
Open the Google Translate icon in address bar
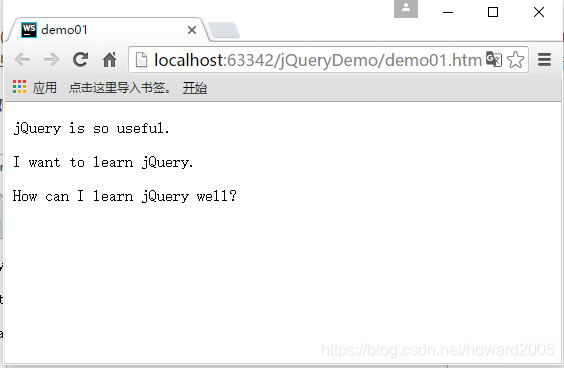tap(494, 59)
